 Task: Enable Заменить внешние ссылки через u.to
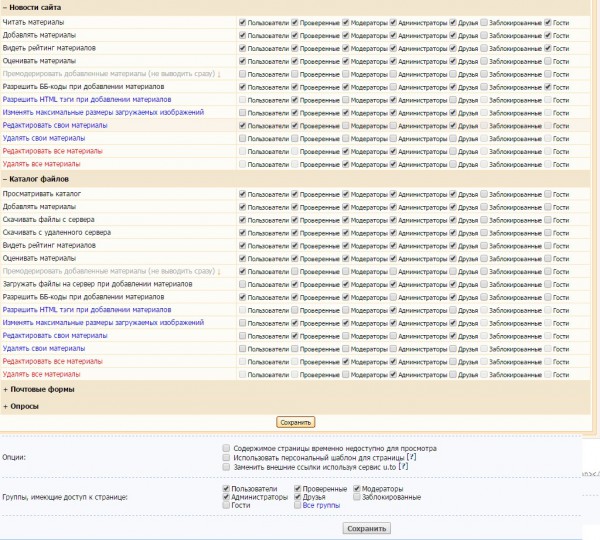pos(226,467)
